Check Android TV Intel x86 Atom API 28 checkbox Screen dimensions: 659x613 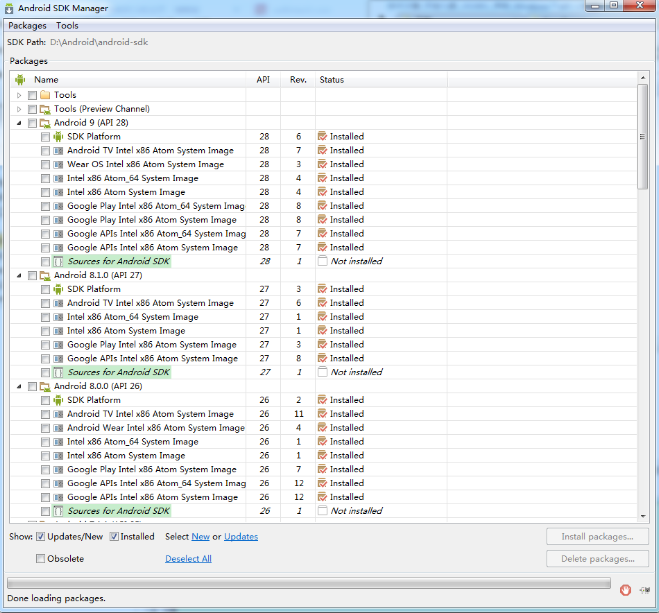45,151
